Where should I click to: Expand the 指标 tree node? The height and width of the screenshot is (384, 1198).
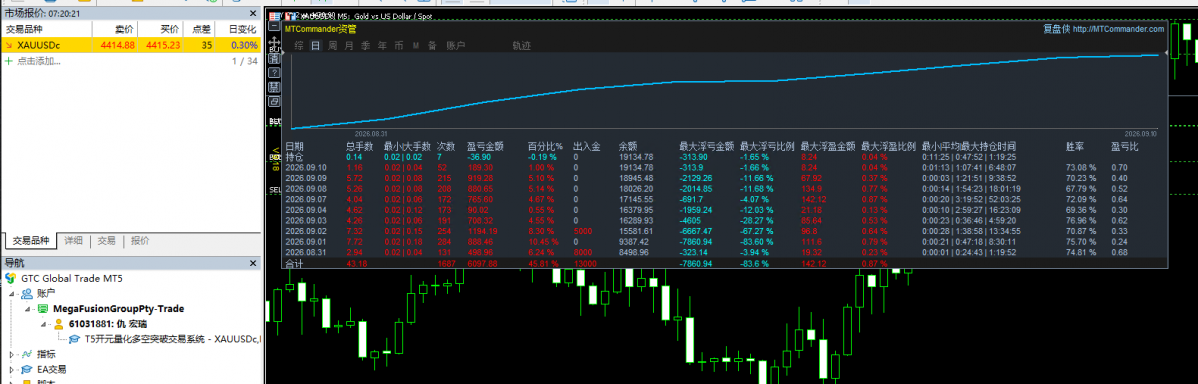tap(12, 354)
